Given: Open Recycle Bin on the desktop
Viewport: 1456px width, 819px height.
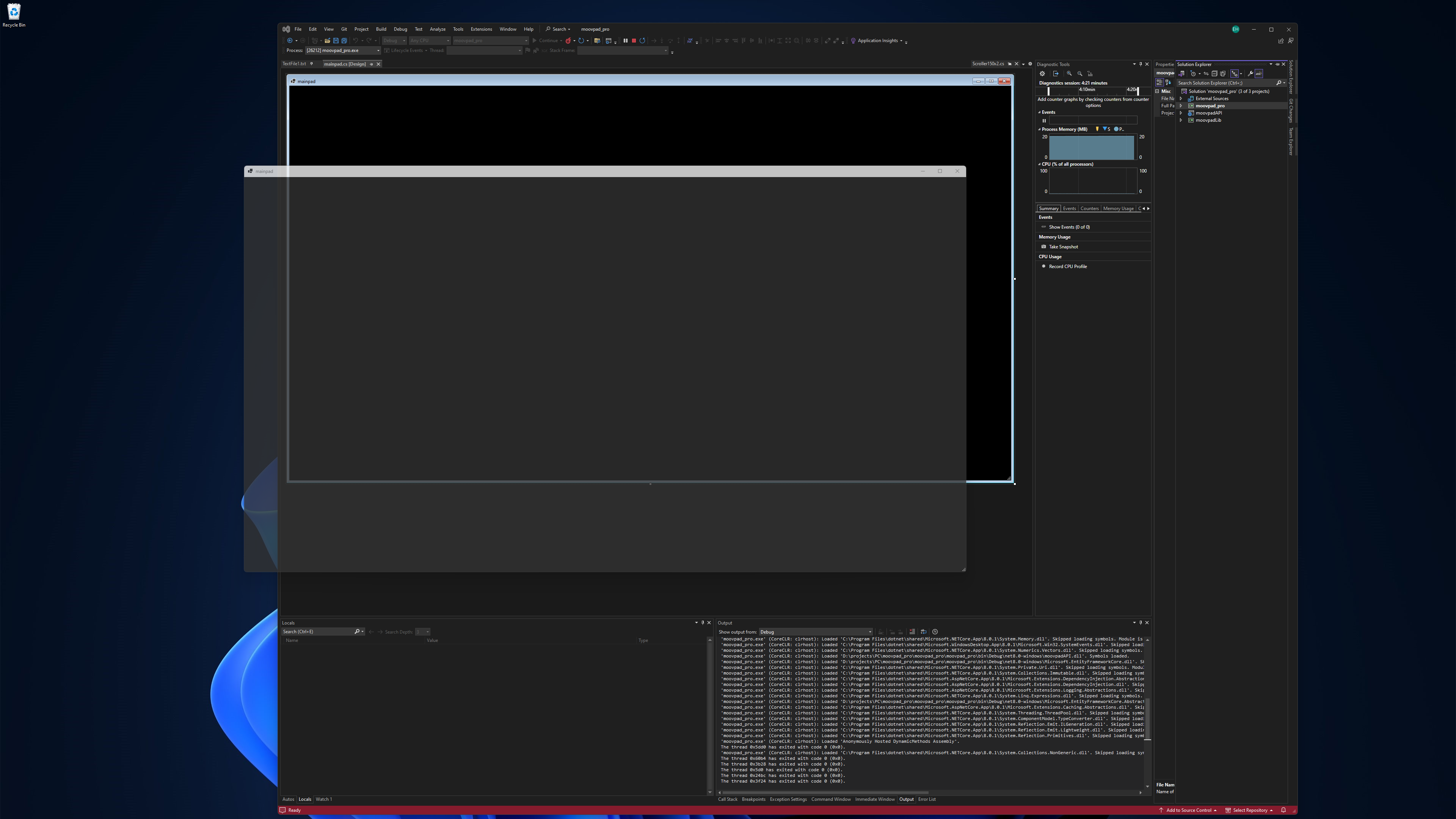Looking at the screenshot, I should pyautogui.click(x=14, y=15).
